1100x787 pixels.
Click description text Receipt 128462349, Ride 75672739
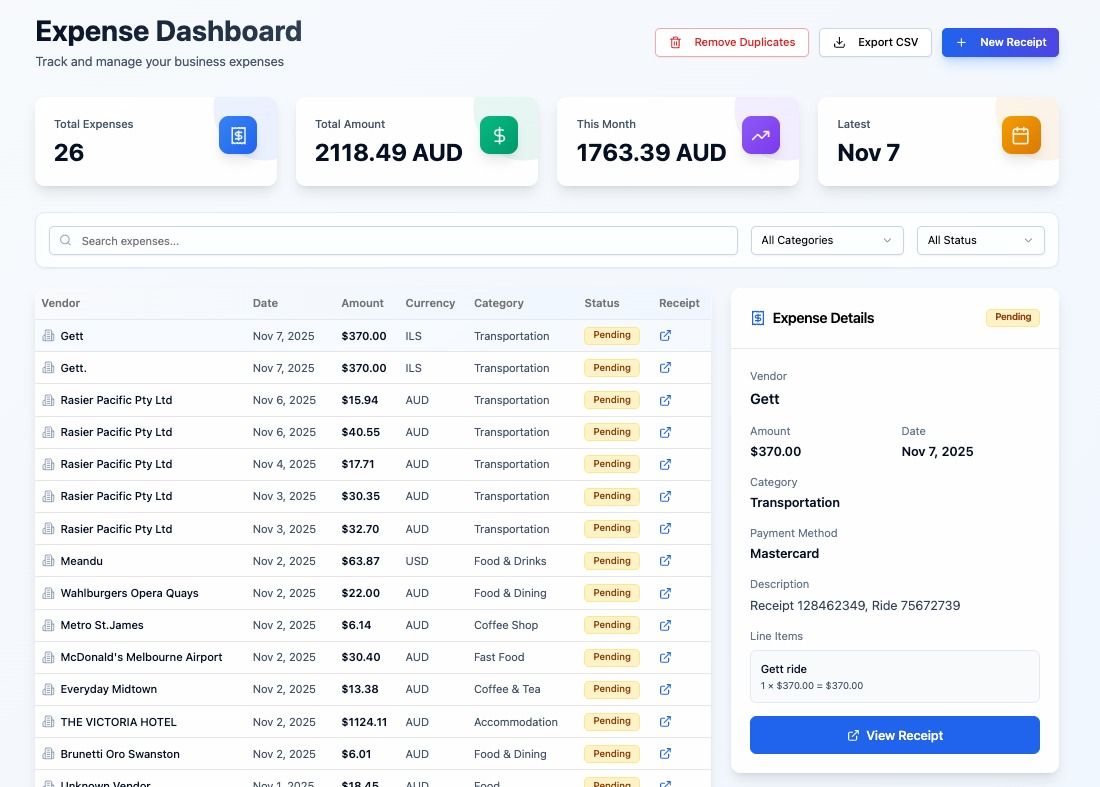[x=854, y=605]
